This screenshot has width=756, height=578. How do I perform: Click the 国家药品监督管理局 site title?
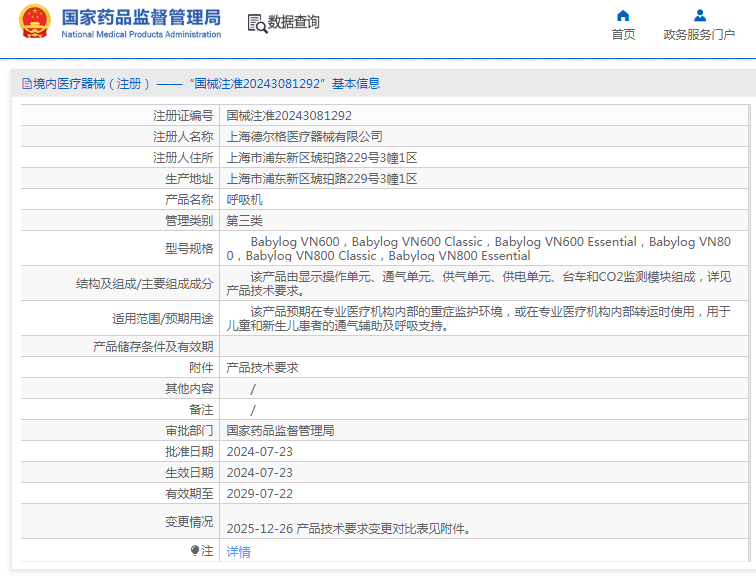(141, 16)
